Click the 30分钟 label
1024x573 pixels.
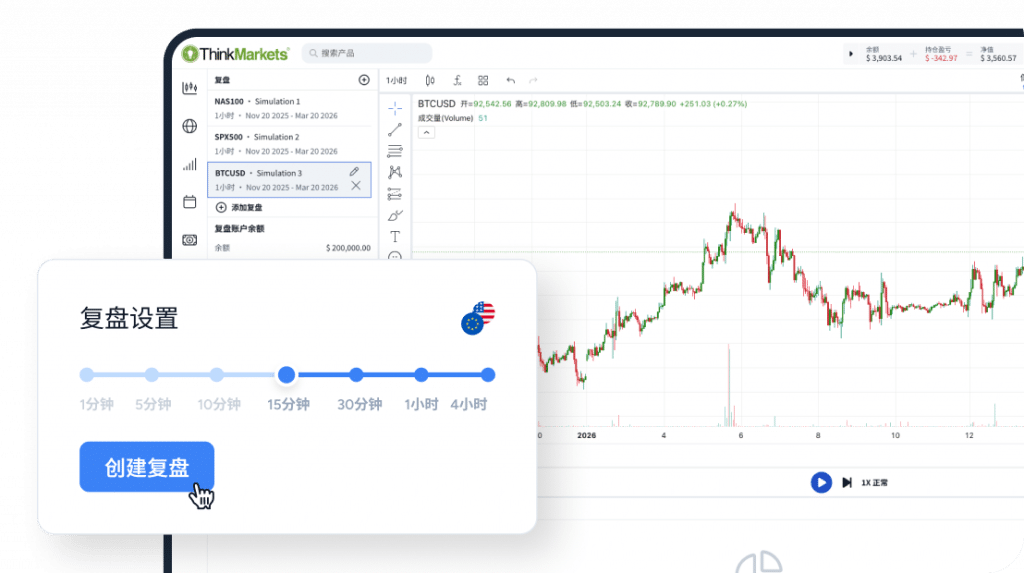(360, 404)
